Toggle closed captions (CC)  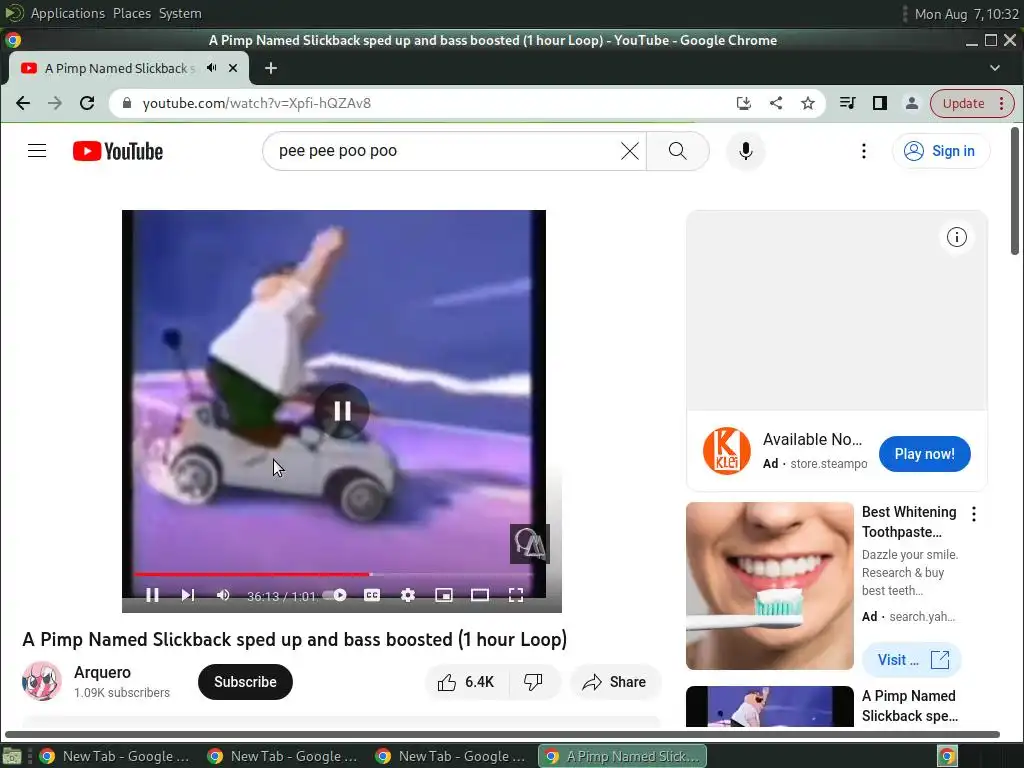click(x=372, y=595)
